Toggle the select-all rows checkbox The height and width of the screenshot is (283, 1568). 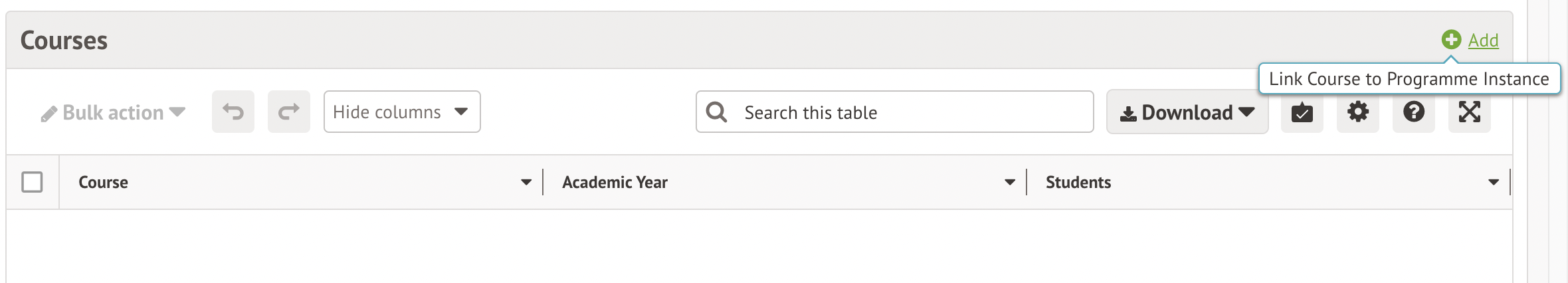pyautogui.click(x=32, y=182)
